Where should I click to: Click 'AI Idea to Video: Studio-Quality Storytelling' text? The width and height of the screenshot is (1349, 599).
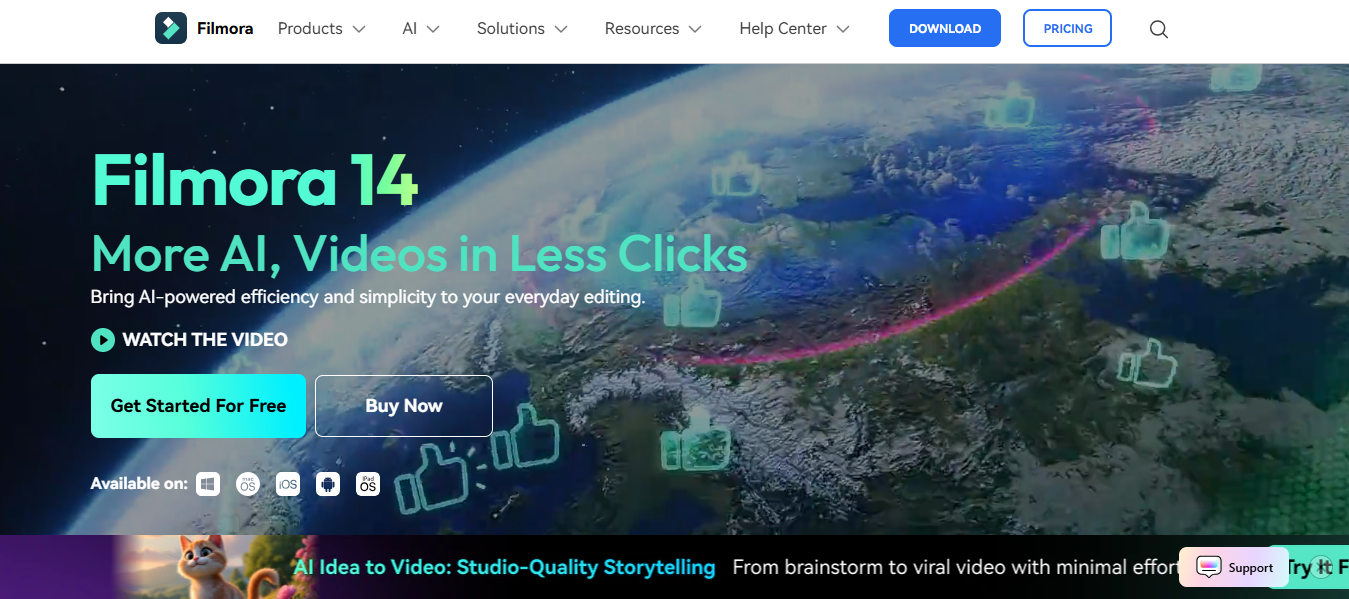click(505, 567)
